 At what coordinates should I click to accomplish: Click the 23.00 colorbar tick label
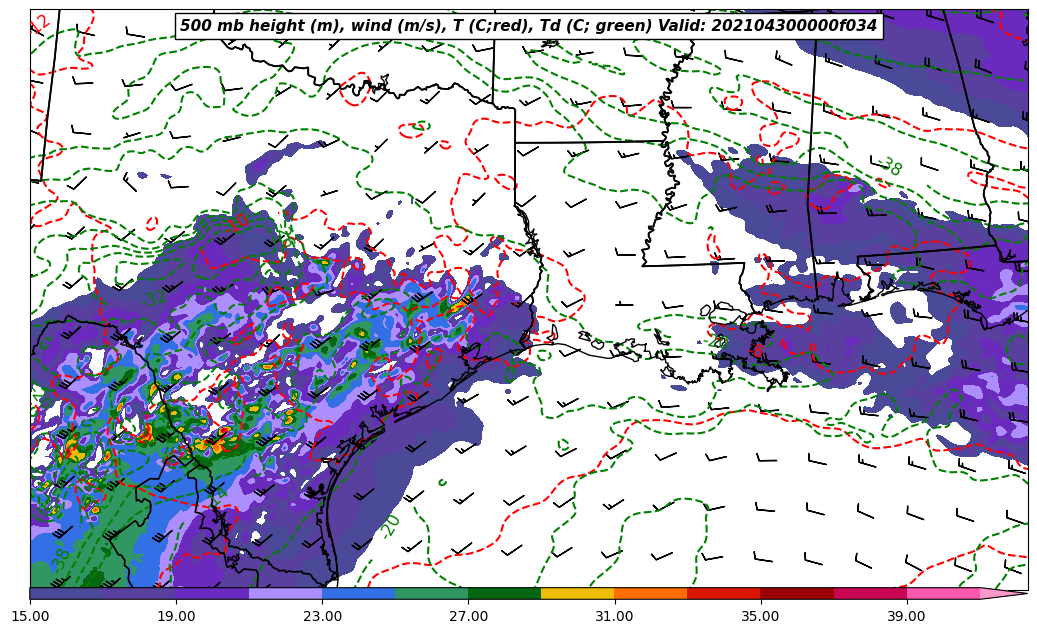[x=322, y=616]
